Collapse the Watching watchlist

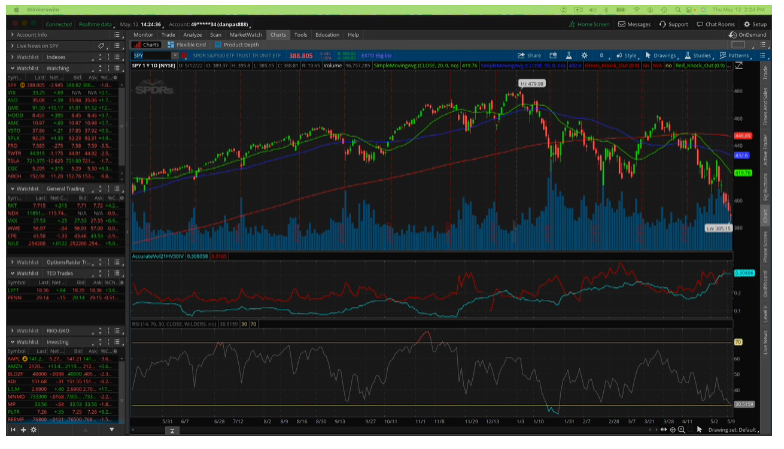coord(12,68)
